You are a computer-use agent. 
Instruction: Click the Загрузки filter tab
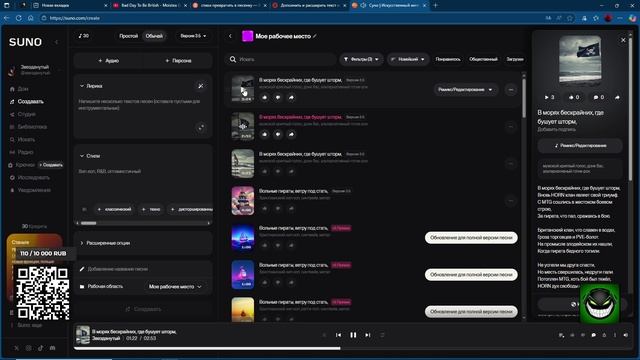coord(515,59)
